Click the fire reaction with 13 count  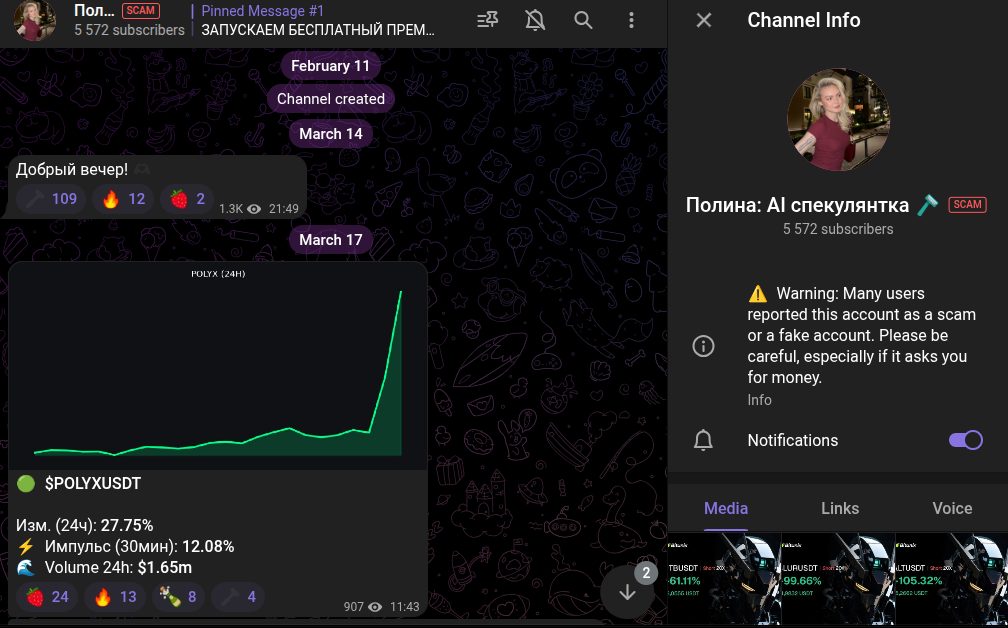(x=114, y=597)
